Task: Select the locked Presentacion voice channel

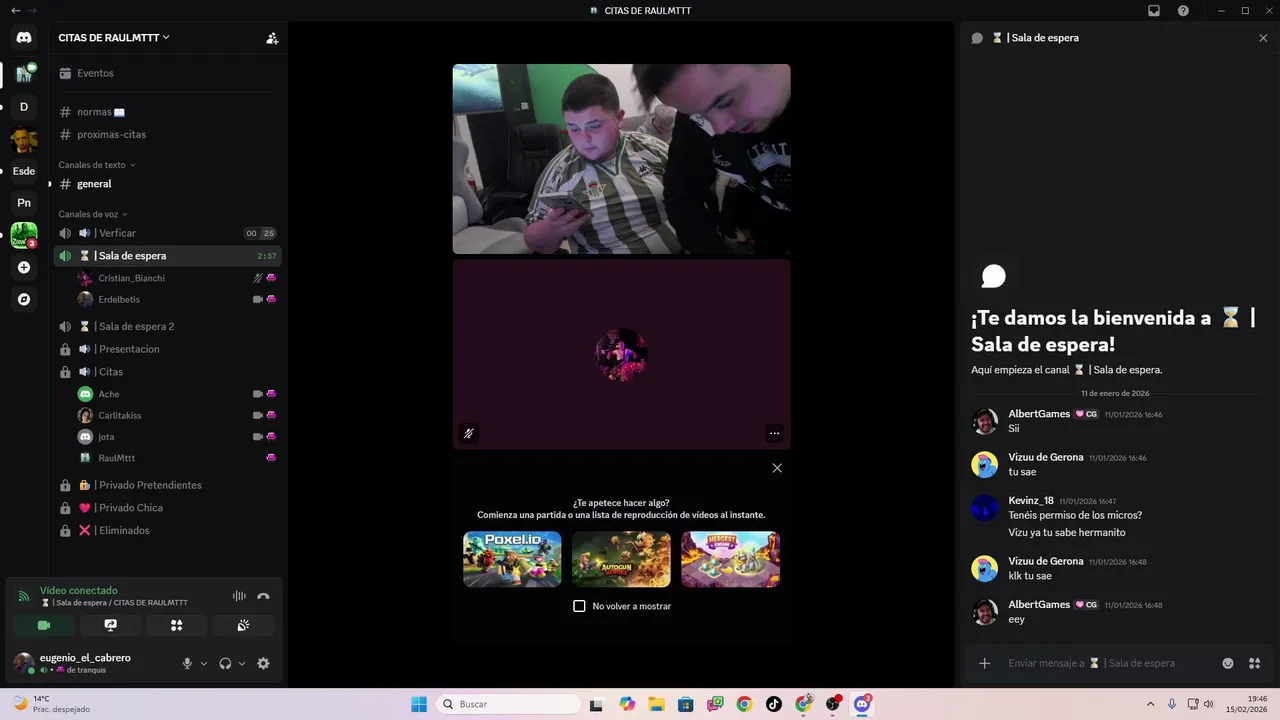Action: click(x=166, y=349)
